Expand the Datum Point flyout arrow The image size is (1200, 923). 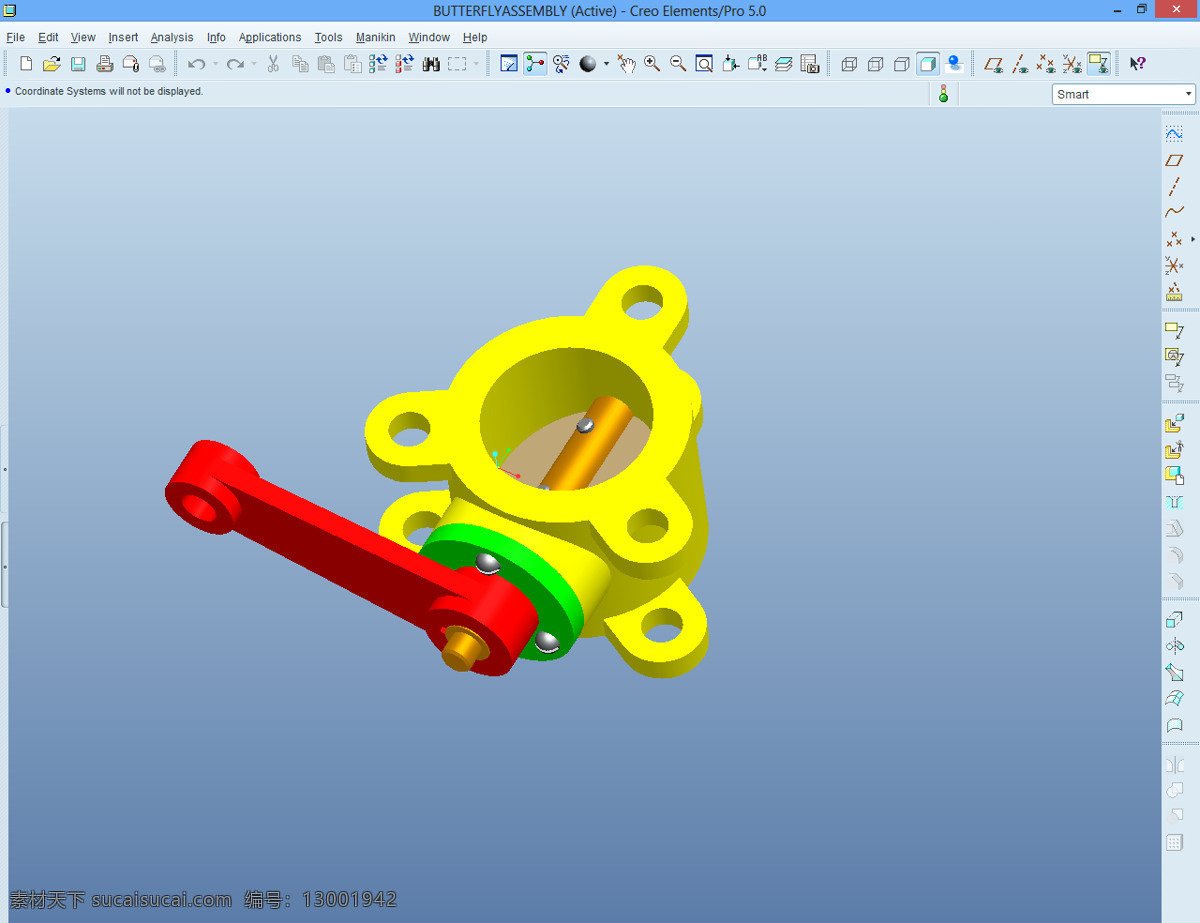1193,239
